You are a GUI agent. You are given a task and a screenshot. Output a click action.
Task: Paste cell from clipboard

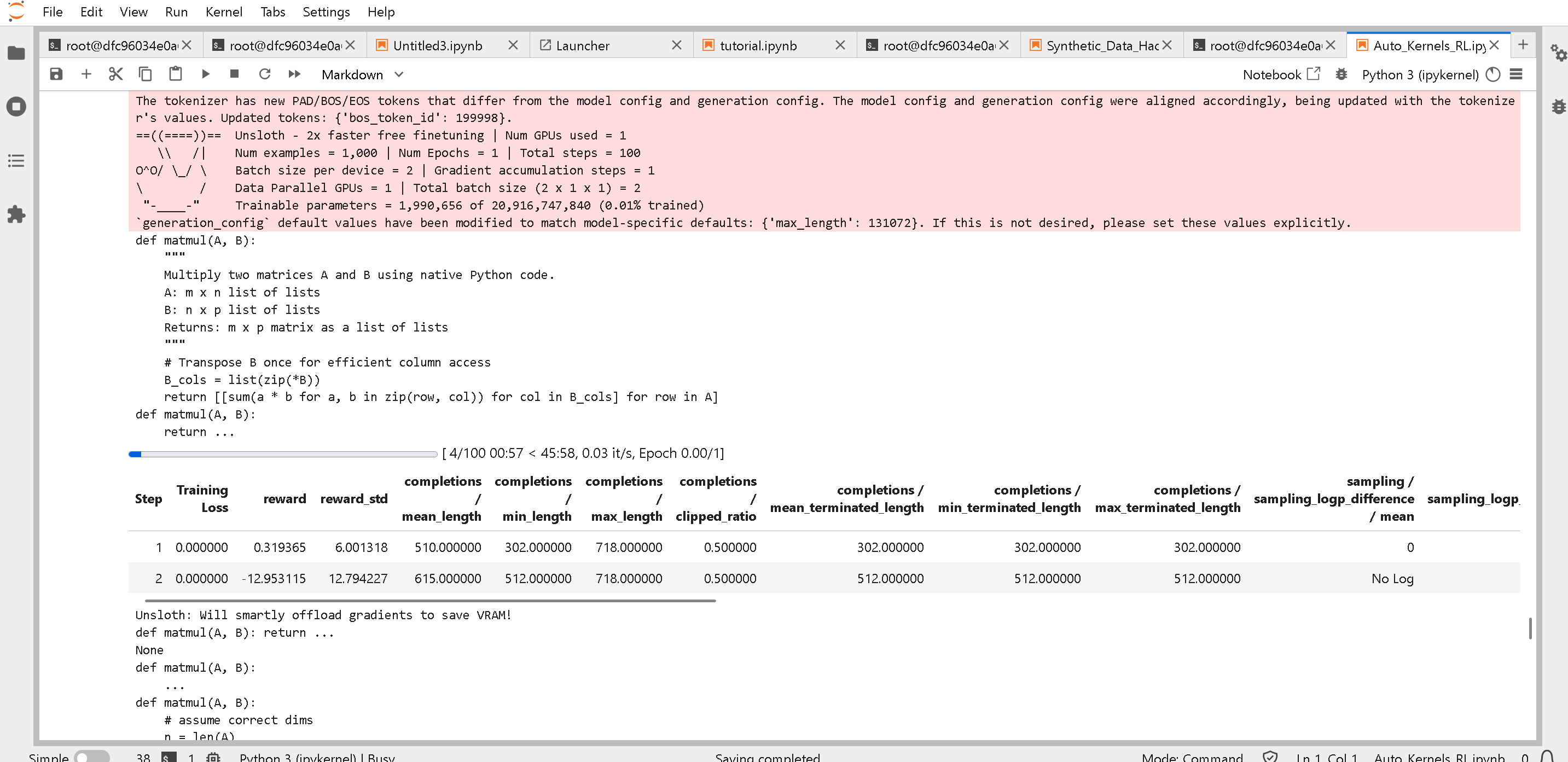click(x=175, y=74)
